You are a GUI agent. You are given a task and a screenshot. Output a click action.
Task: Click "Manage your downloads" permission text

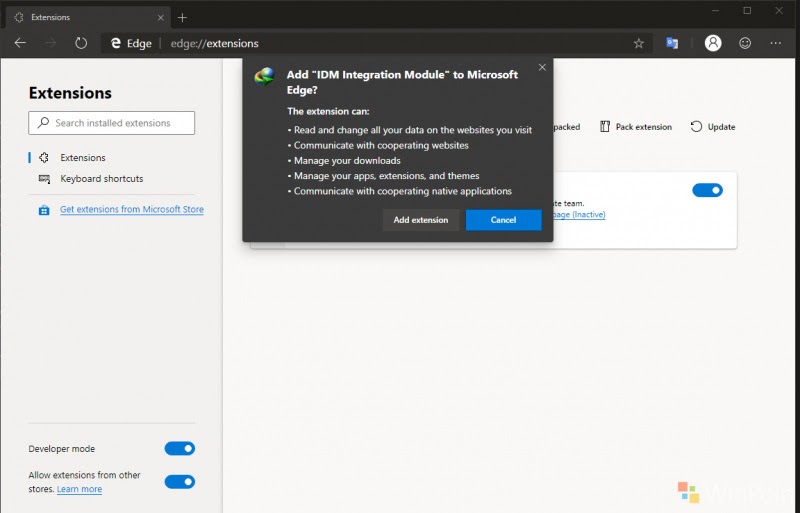[x=347, y=160]
